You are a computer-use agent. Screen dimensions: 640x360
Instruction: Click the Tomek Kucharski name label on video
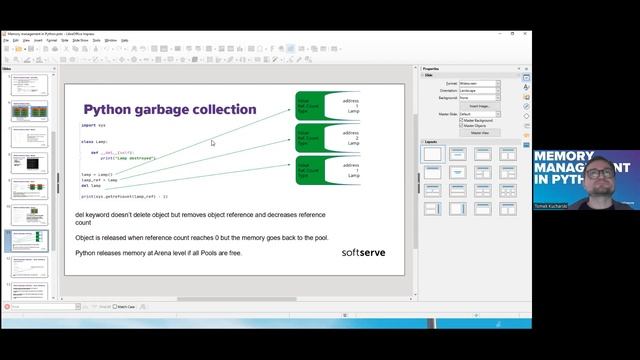(551, 206)
